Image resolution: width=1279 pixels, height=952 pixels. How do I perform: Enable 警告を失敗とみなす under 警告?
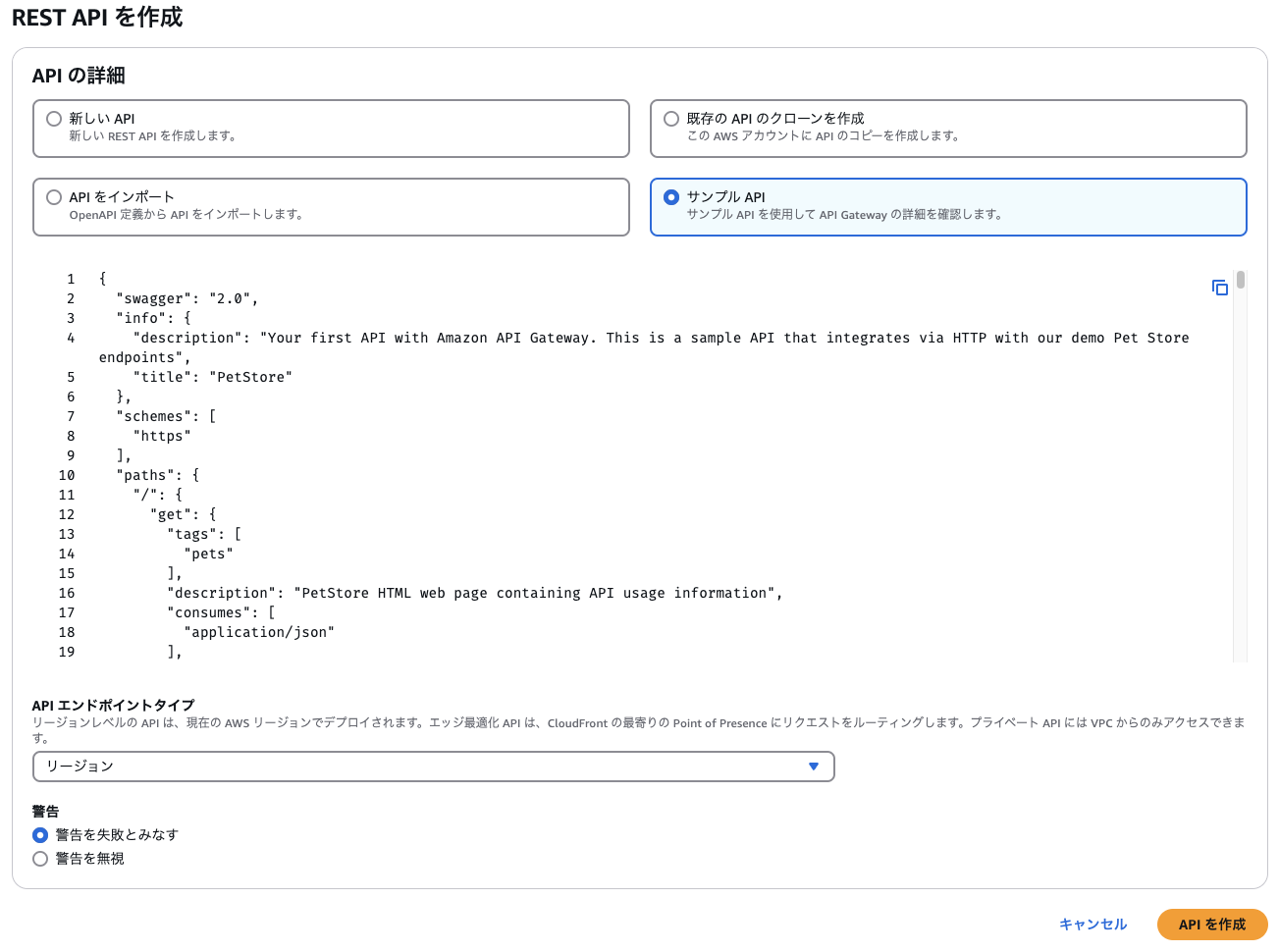click(x=39, y=835)
